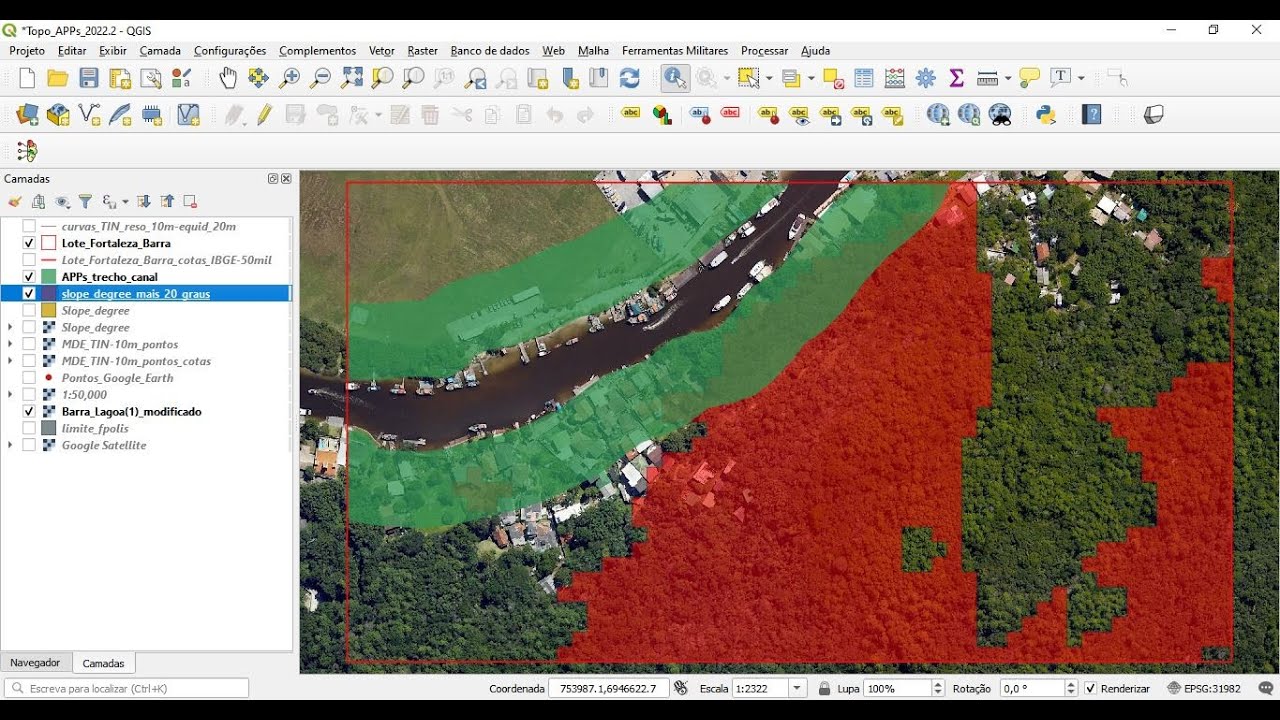
Task: Create a new project with the blank page icon
Action: point(27,78)
